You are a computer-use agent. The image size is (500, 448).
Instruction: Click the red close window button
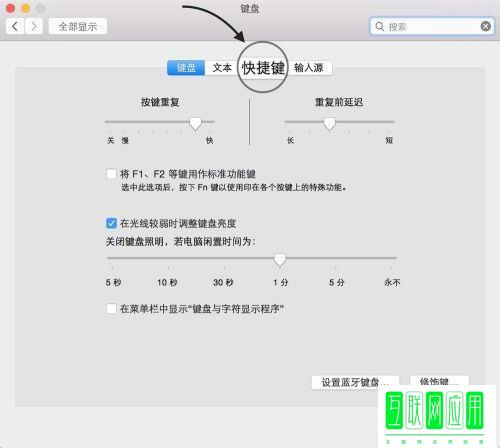[x=11, y=8]
